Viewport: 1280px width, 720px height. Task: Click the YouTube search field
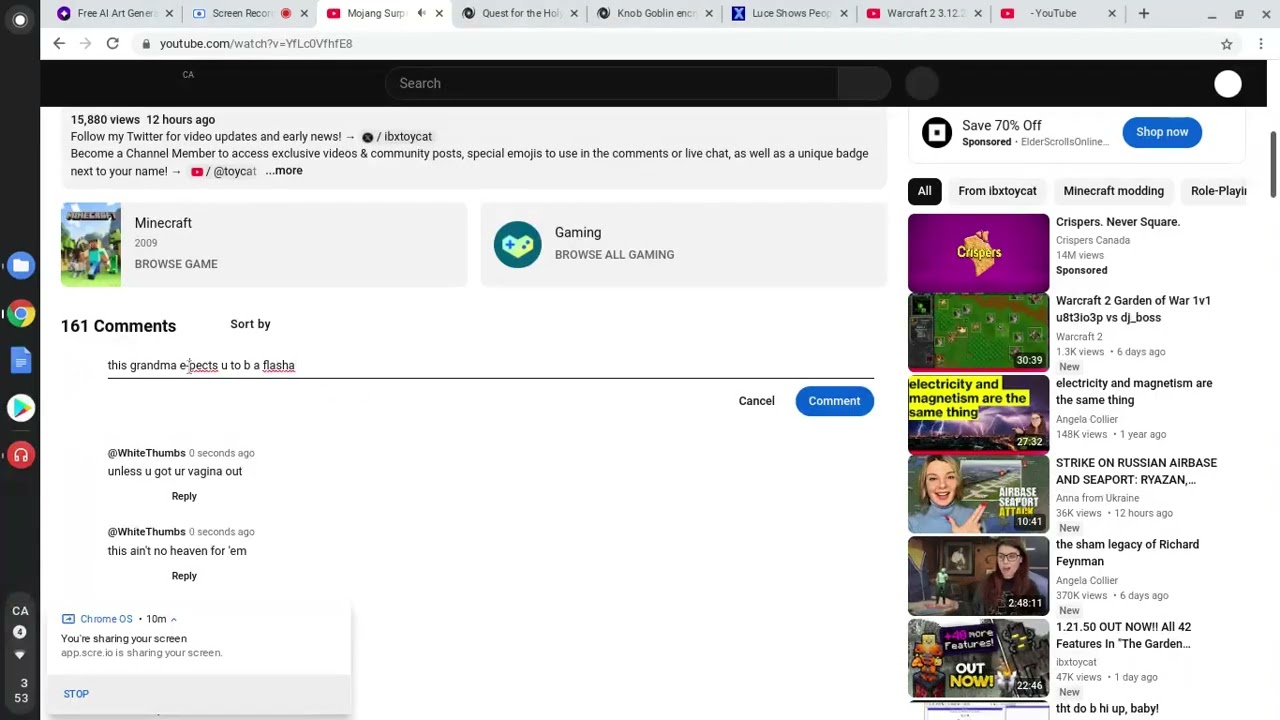tap(610, 83)
